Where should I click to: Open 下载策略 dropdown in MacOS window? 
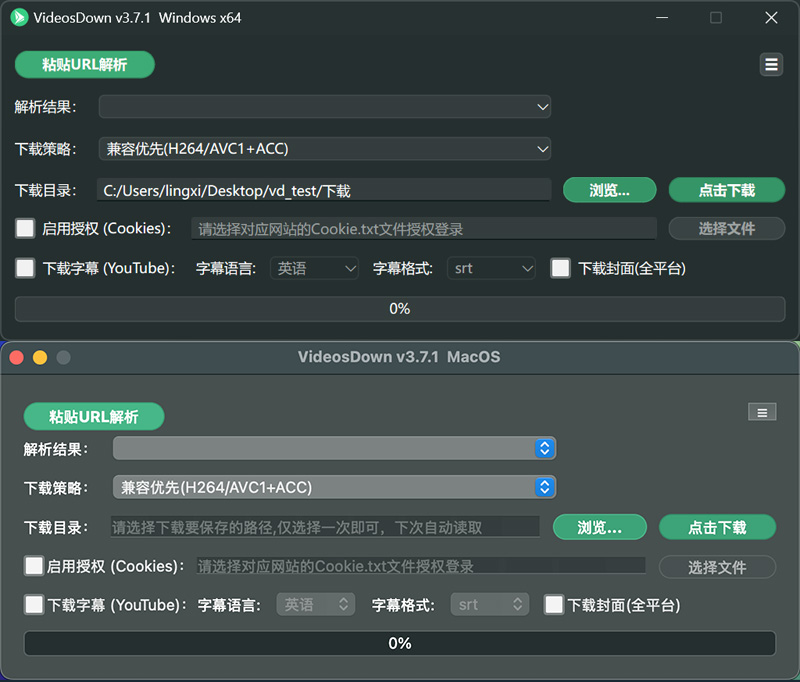click(334, 487)
